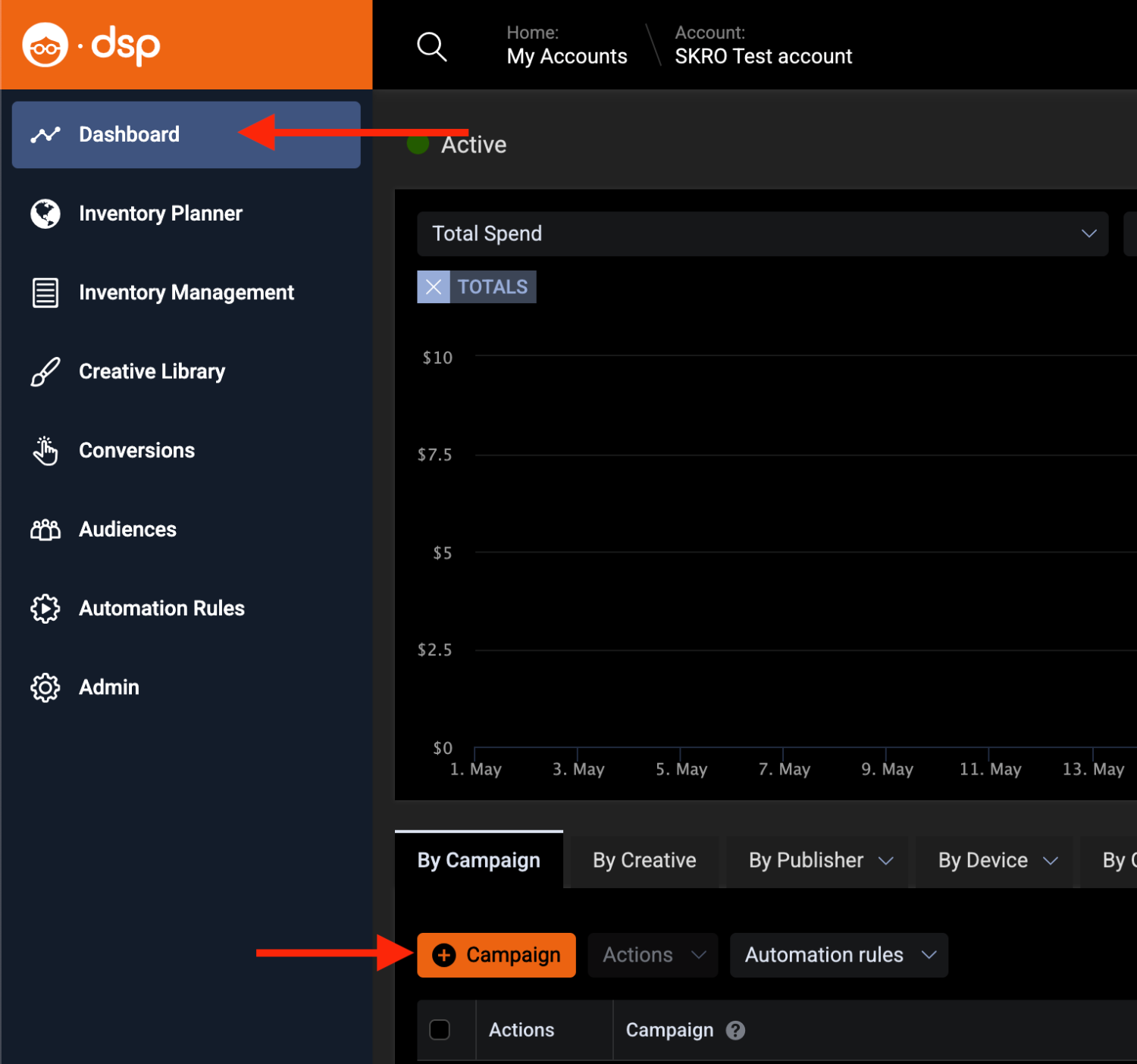Screen dimensions: 1137x1064
Task: Click the plus icon on Campaign button
Action: 444,955
